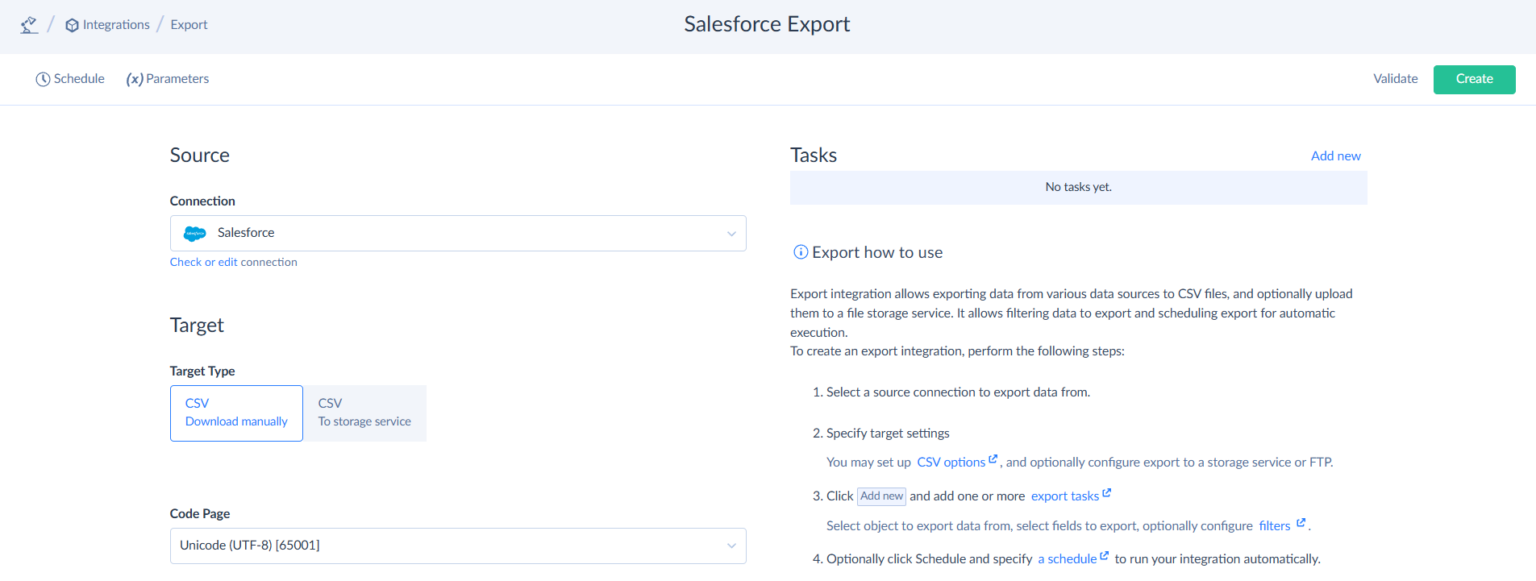Click the Integrations cube icon
This screenshot has height=581, width=1536.
(x=72, y=25)
